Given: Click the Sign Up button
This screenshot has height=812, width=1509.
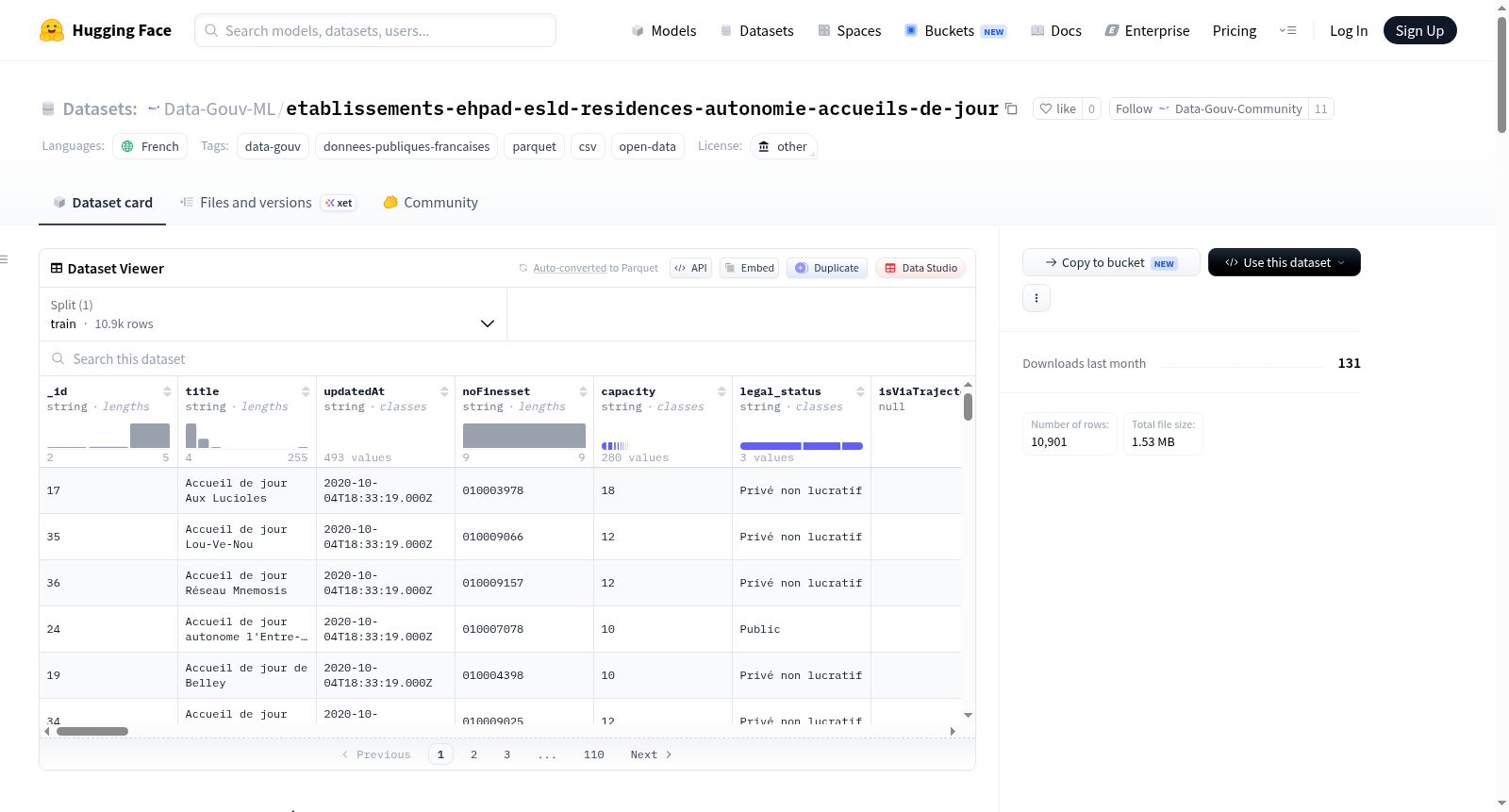Looking at the screenshot, I should tap(1419, 30).
